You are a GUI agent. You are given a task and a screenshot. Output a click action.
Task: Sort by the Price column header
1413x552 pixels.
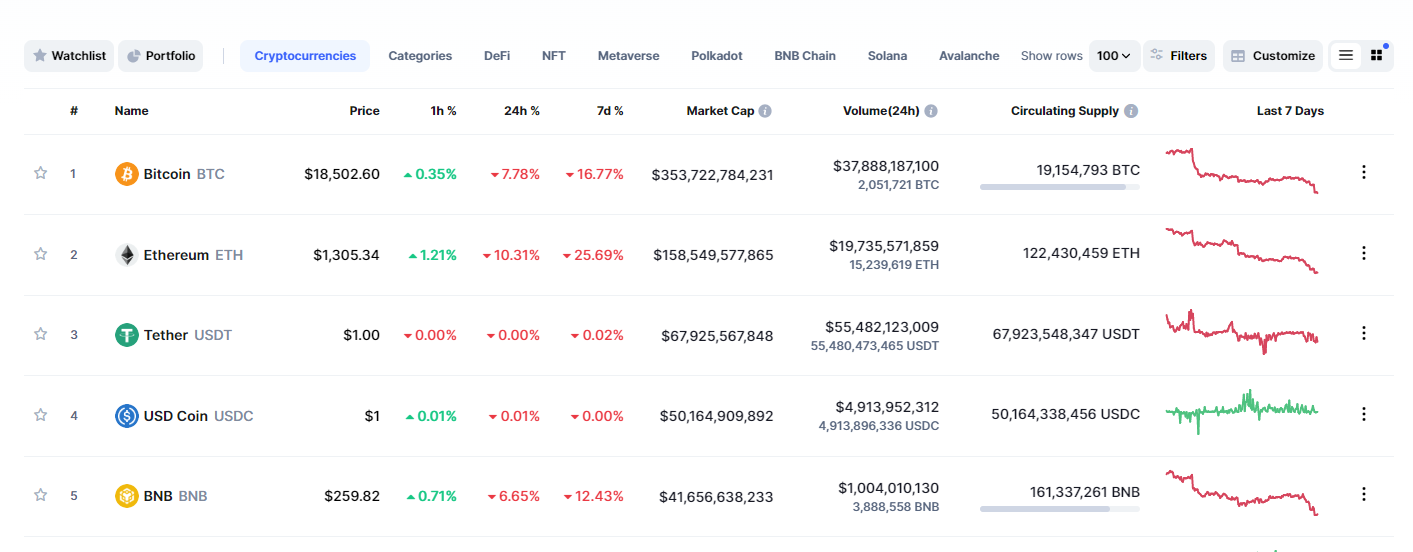365,111
